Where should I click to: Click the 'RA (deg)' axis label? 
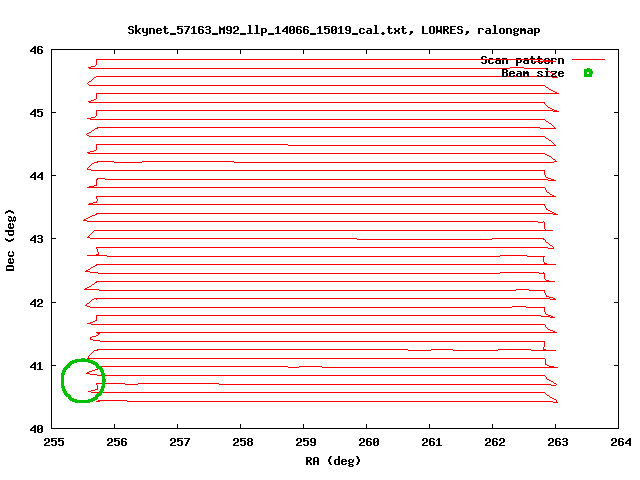click(333, 461)
